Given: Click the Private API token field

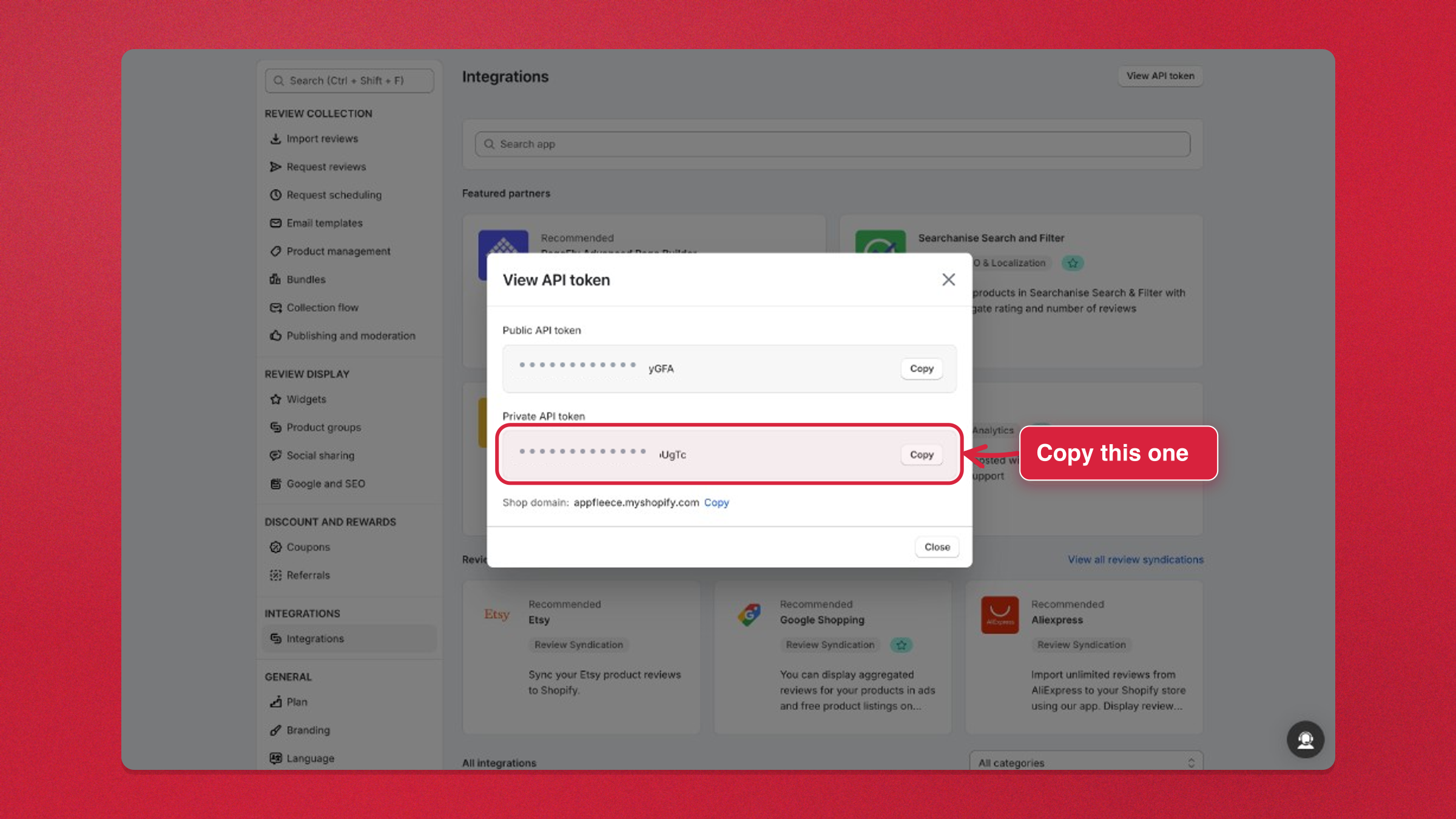Looking at the screenshot, I should click(729, 455).
